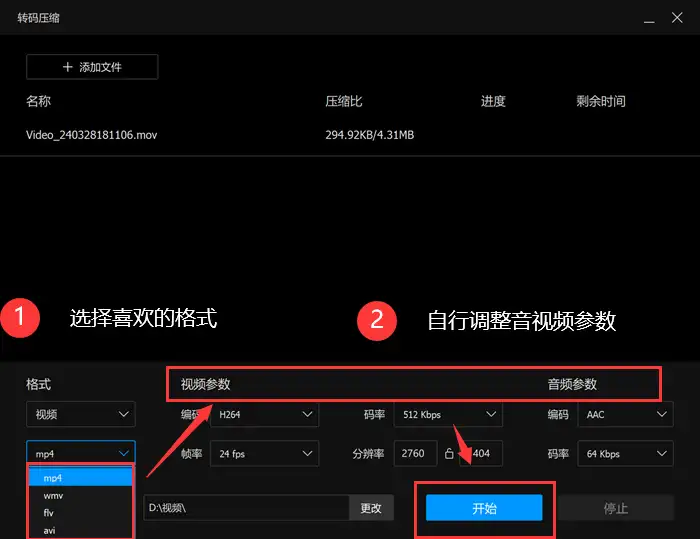Click the 剩余时间 column header
Image resolution: width=700 pixels, height=539 pixels.
click(x=600, y=101)
